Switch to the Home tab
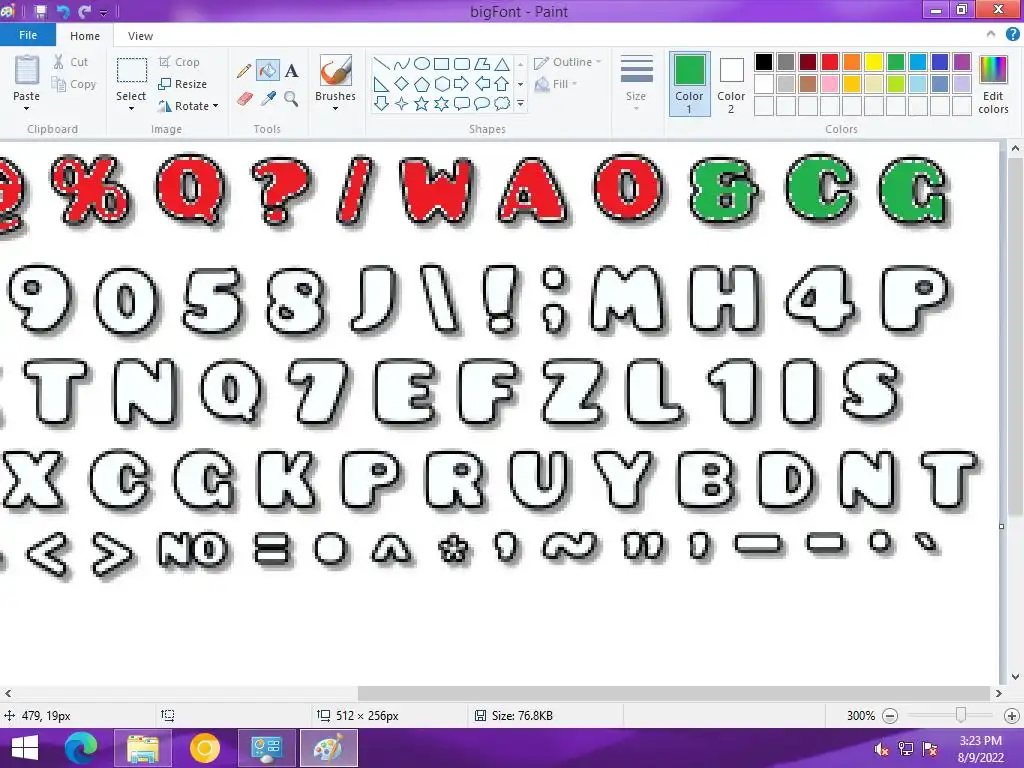This screenshot has height=768, width=1024. 85,36
